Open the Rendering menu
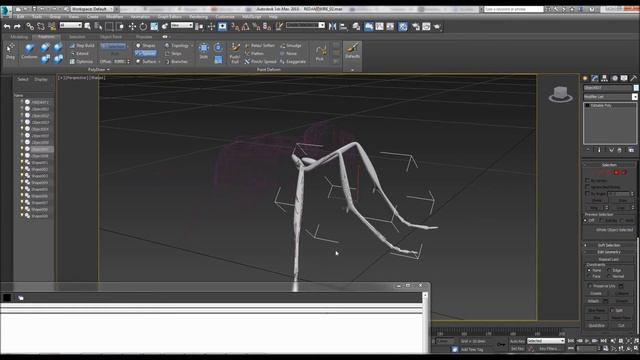Screen dimensions: 640x360 click(x=198, y=17)
